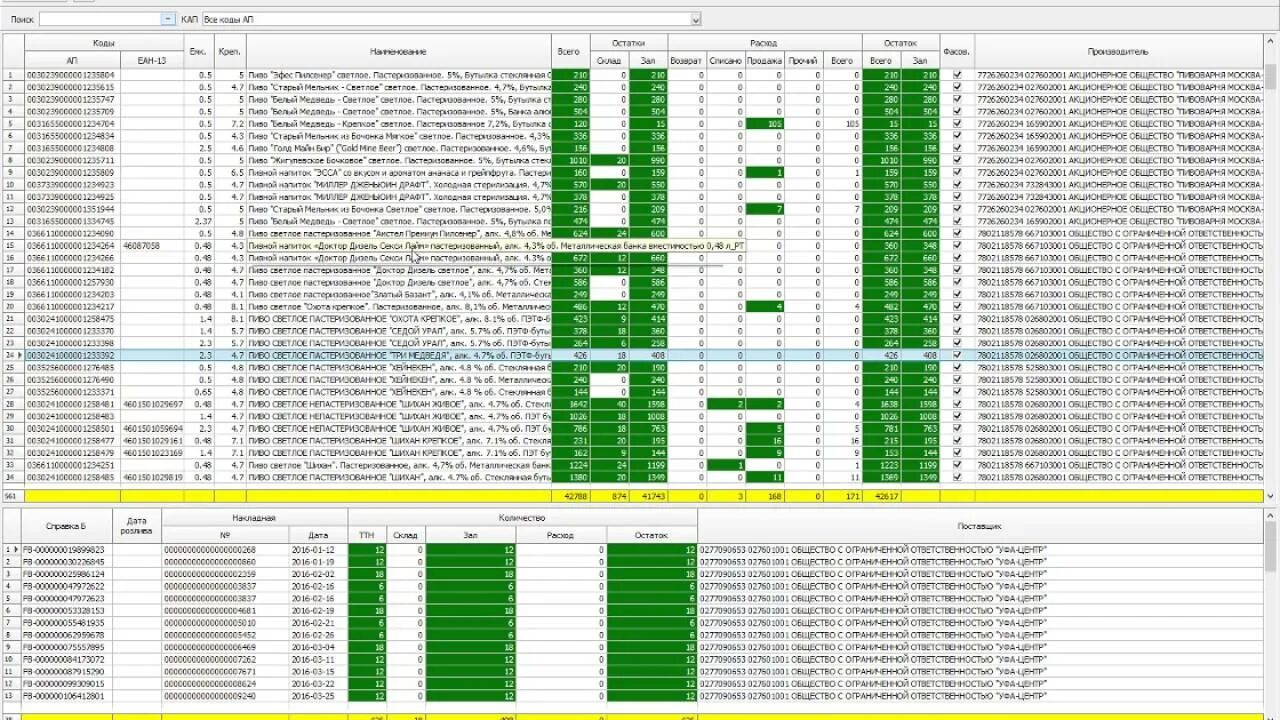Select row "Эфес Пилсенер" beer name
The width and height of the screenshot is (1280, 720).
point(398,75)
